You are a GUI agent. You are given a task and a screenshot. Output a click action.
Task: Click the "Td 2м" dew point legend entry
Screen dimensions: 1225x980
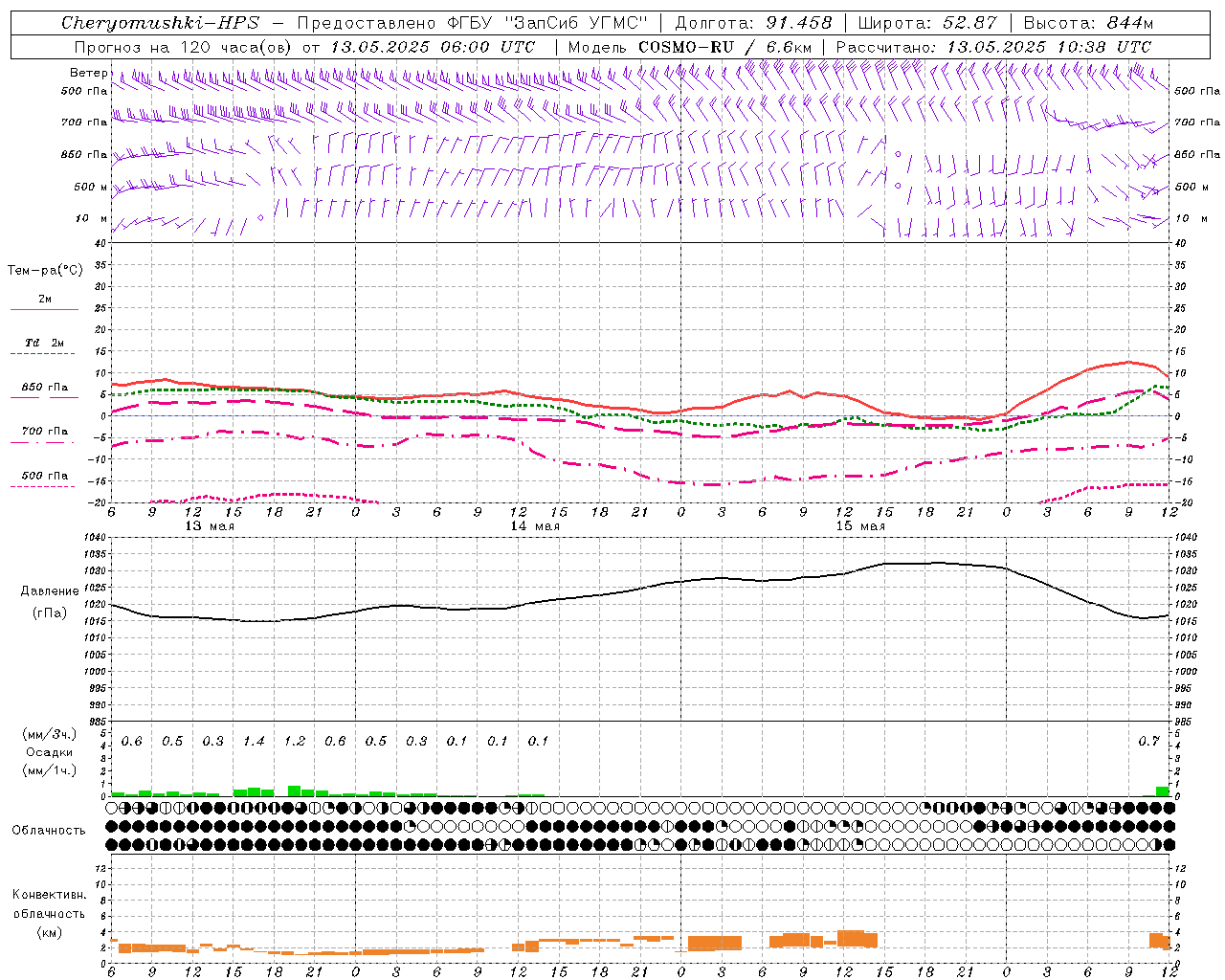45,343
